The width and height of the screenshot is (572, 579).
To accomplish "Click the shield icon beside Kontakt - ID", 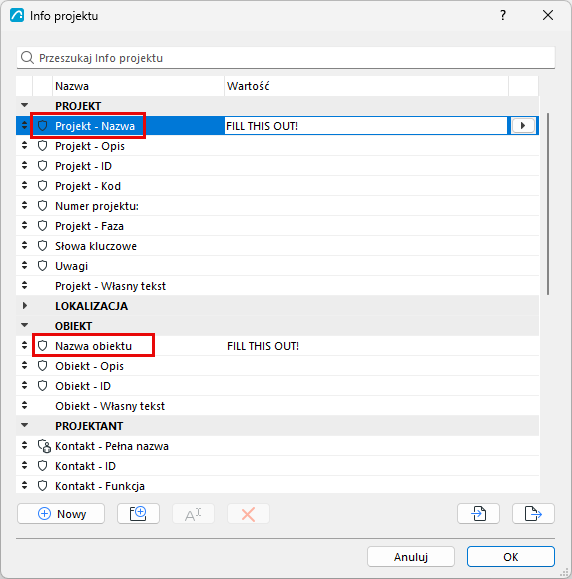I will (42, 466).
